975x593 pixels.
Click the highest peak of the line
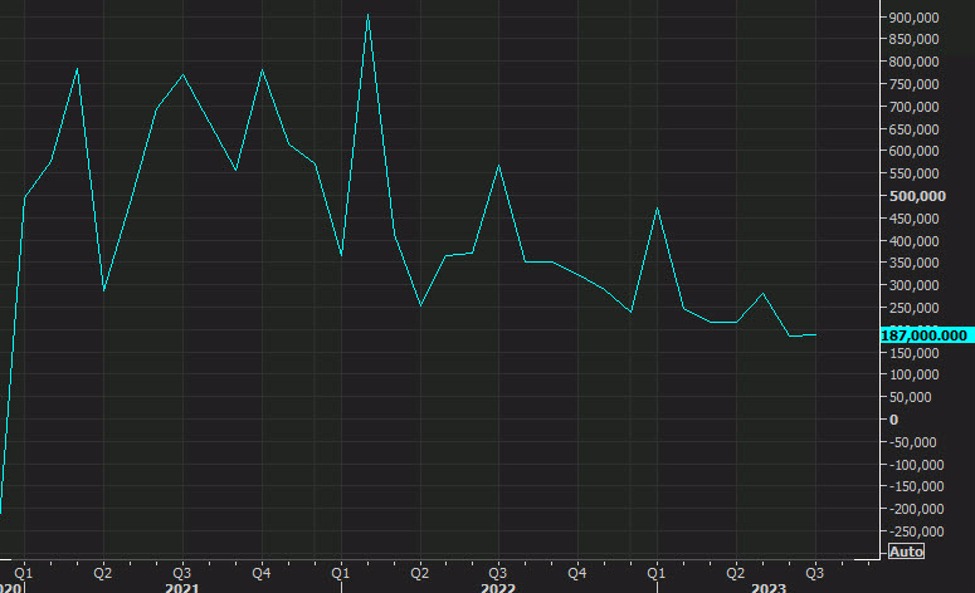[368, 15]
